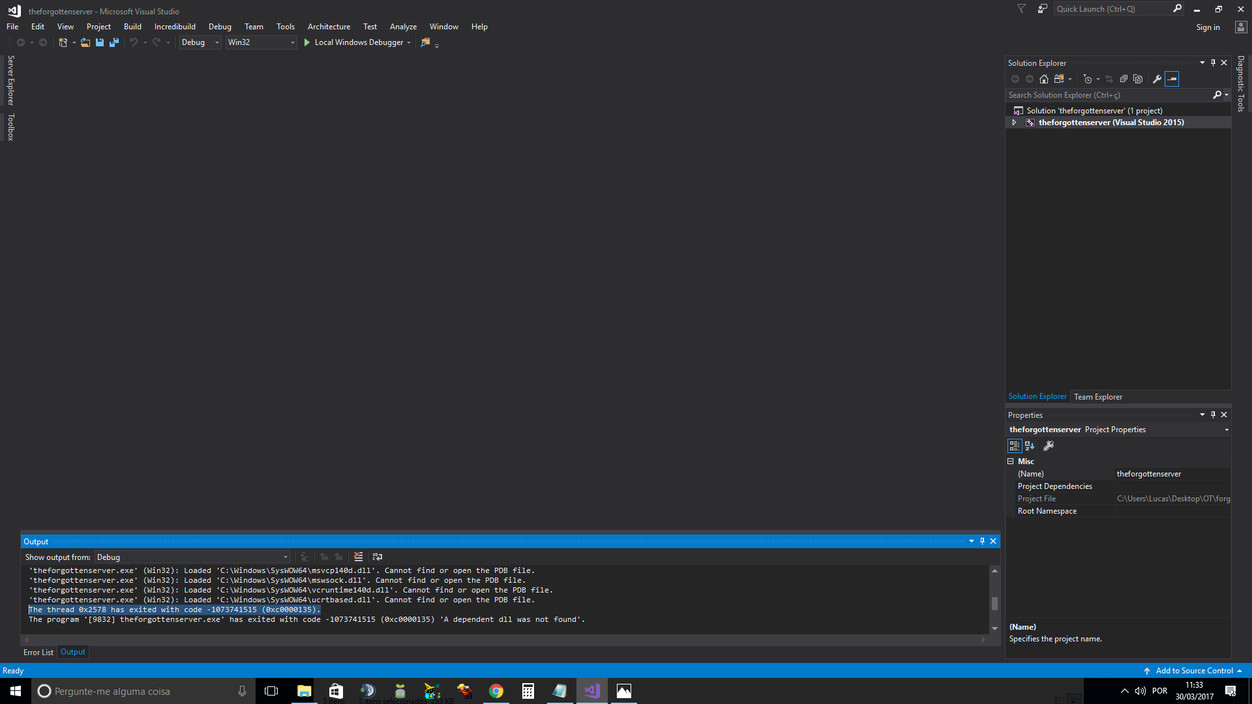Open Properties window options arrow
This screenshot has height=704, width=1252.
tap(1202, 414)
